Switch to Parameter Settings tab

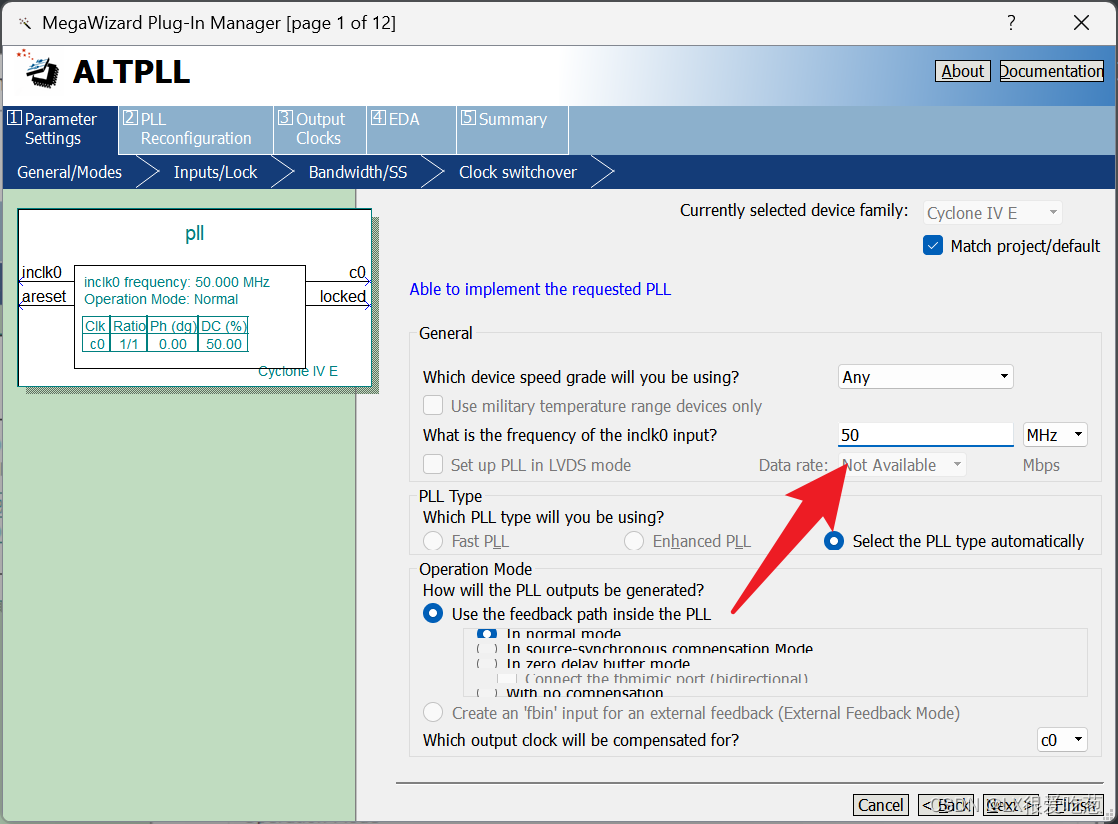pyautogui.click(x=60, y=129)
